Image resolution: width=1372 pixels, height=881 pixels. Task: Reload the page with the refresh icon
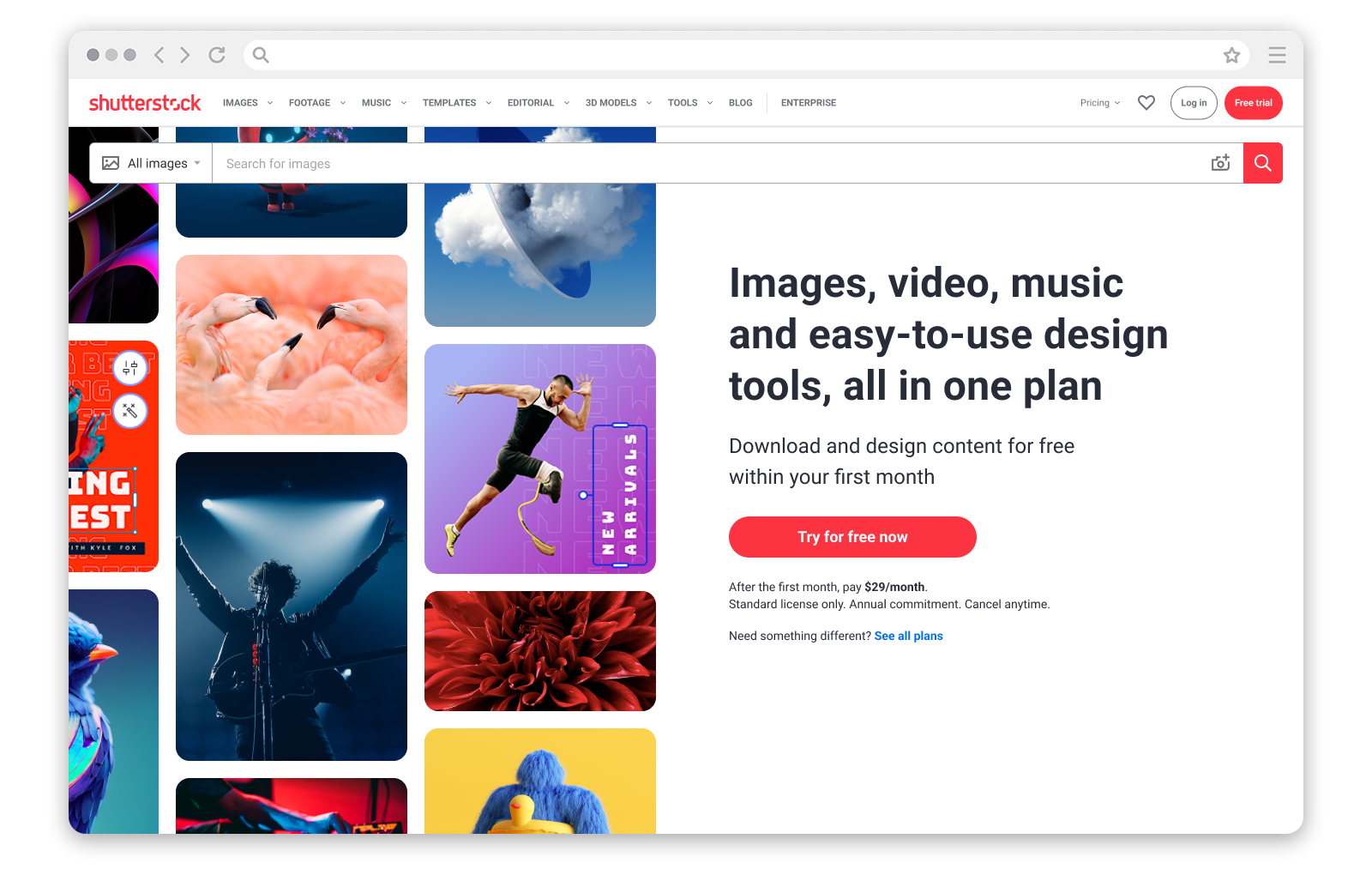[217, 55]
